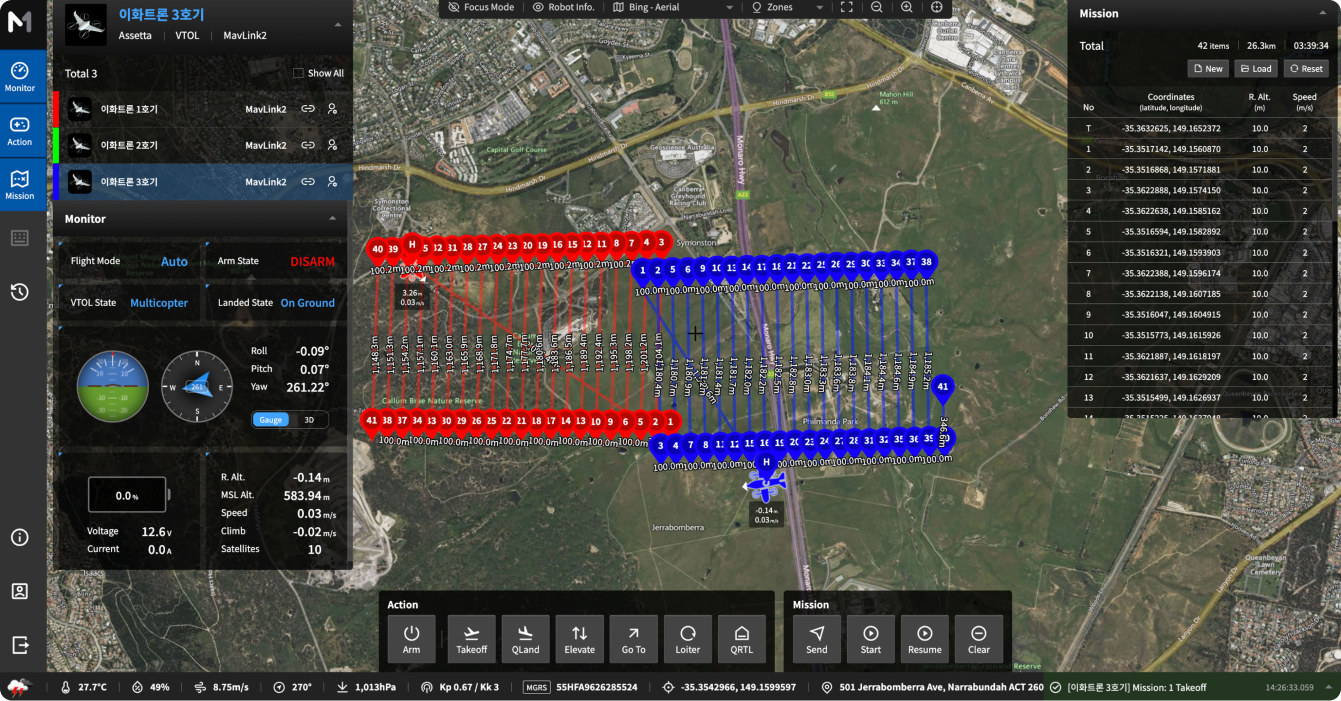The width and height of the screenshot is (1341, 701).
Task: Click the battery 0.0% indicator
Action: tap(126, 495)
